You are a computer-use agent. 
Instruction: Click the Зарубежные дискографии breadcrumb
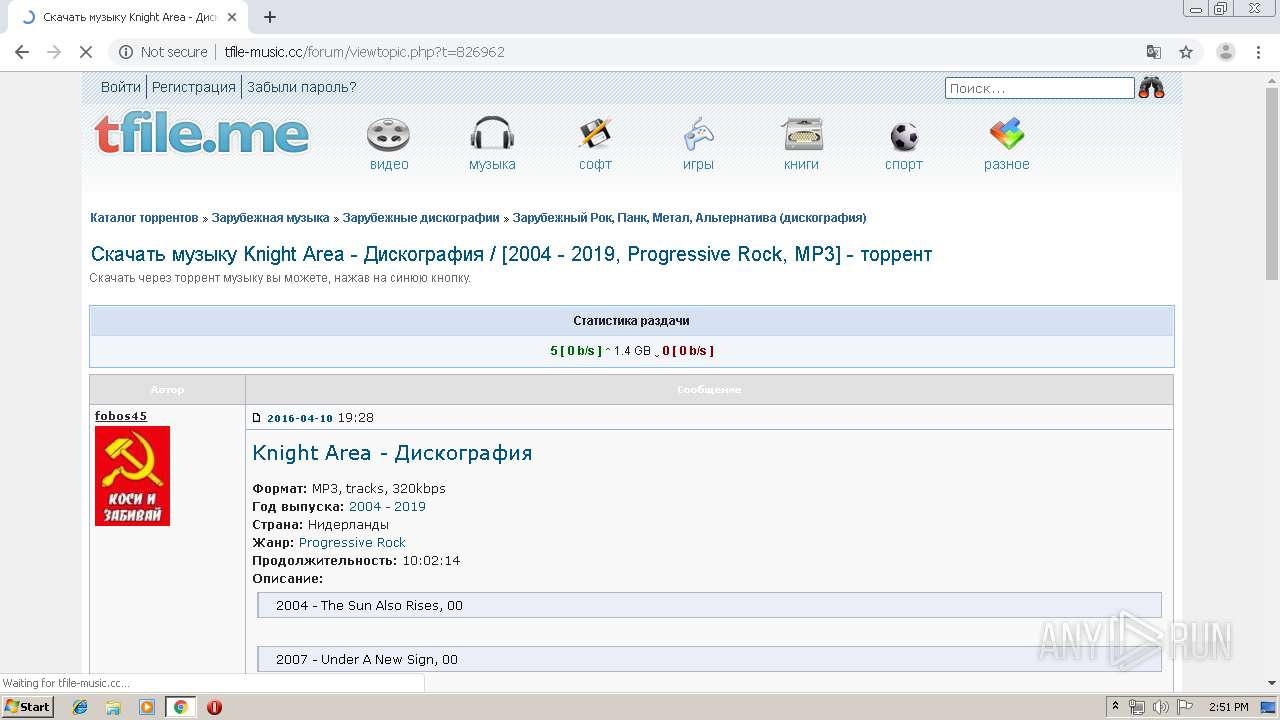coord(421,217)
